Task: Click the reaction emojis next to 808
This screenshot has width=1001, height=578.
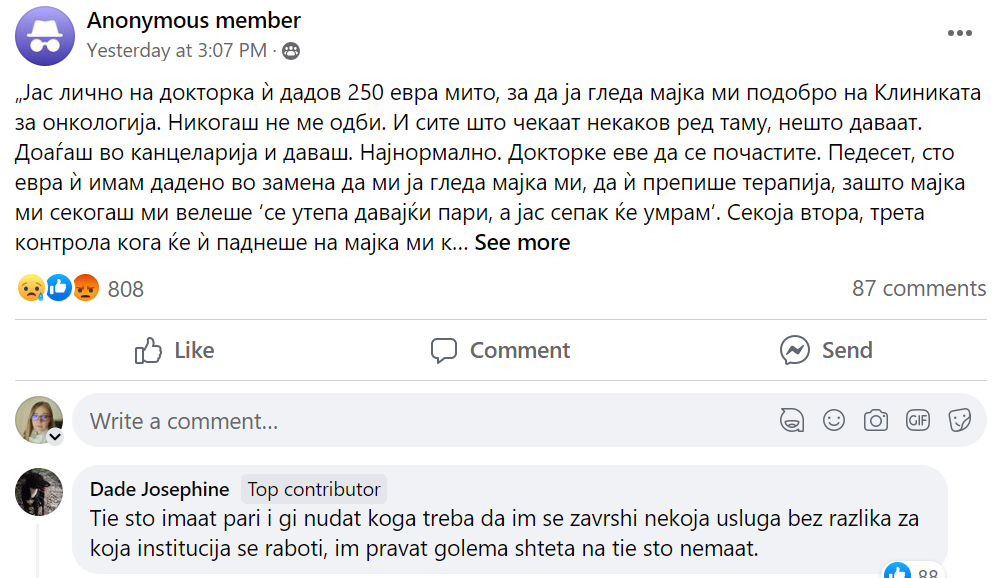Action: 59,289
